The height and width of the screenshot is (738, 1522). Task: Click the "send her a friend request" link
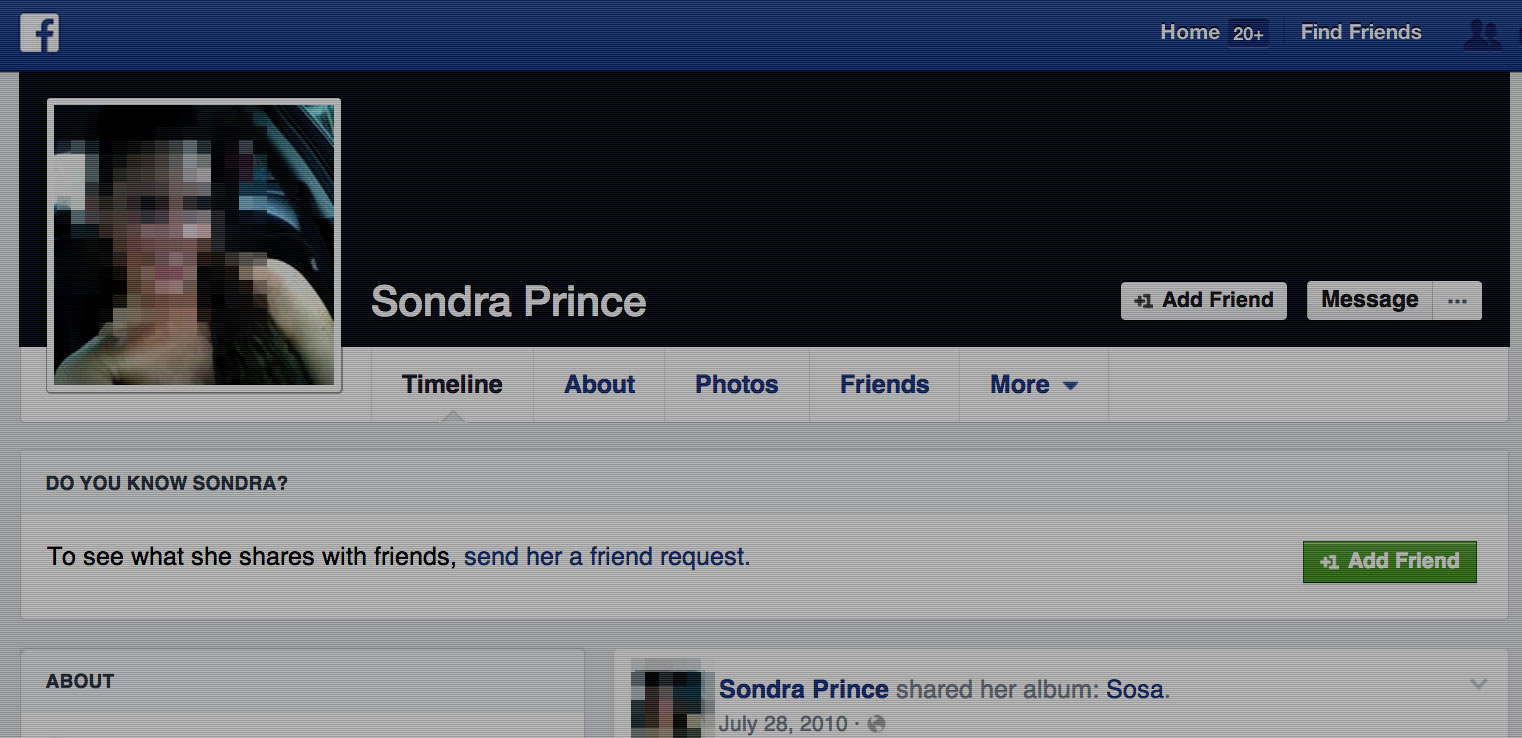(606, 556)
